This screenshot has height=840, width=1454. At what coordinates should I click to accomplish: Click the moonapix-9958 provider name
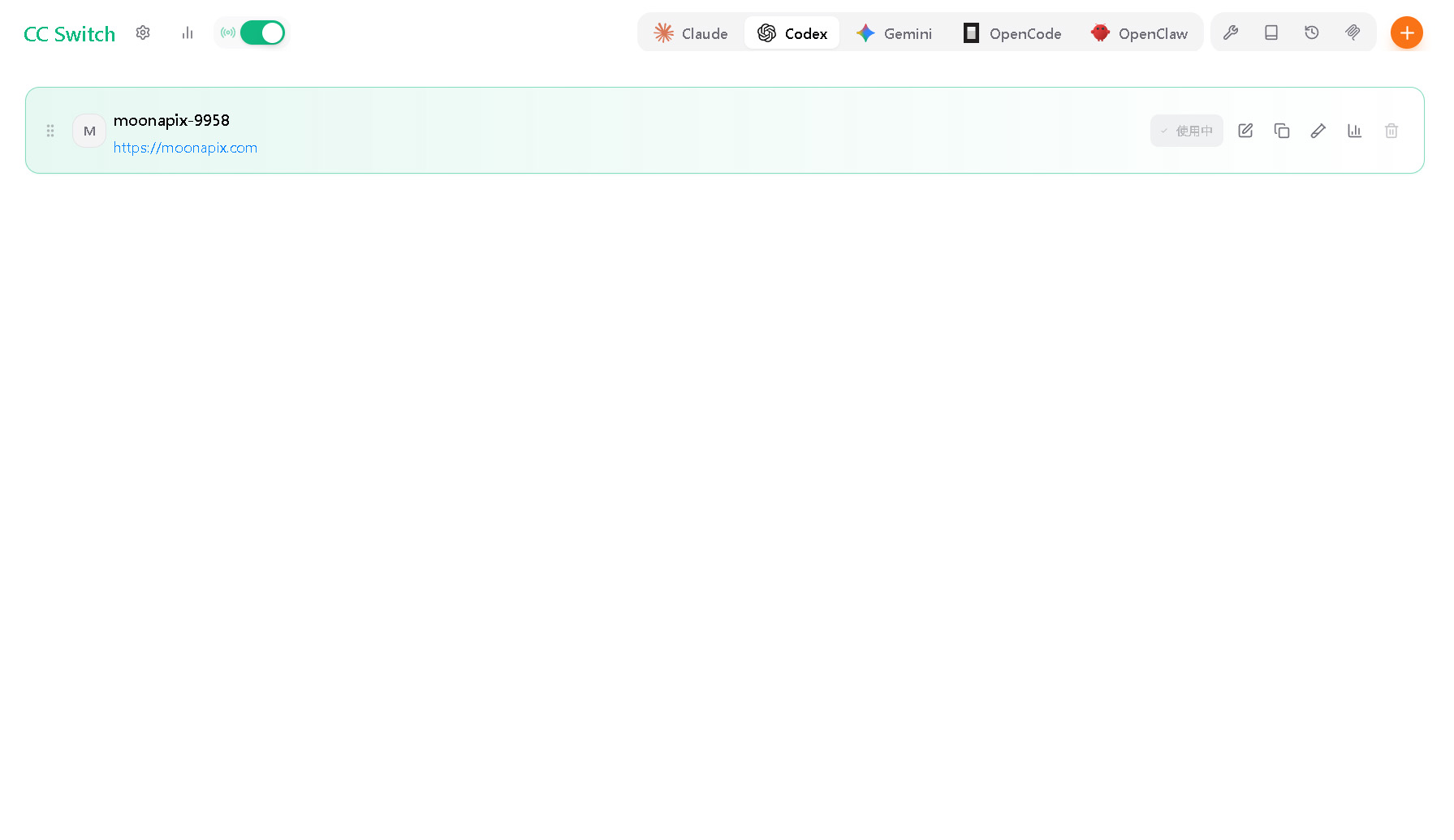(x=171, y=120)
